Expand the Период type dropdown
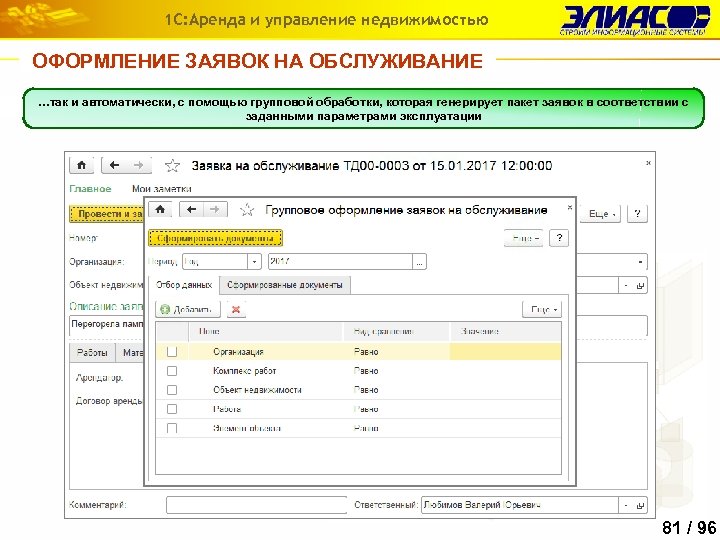Image resolution: width=720 pixels, height=540 pixels. coord(254,262)
